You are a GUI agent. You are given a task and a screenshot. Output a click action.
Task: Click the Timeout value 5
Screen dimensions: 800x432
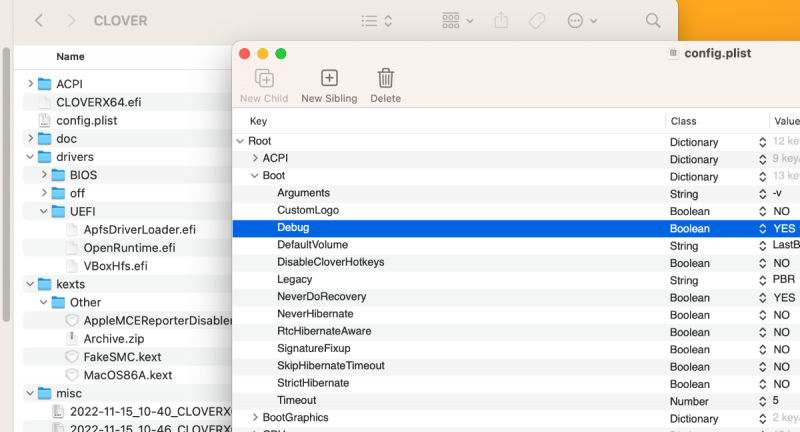click(776, 401)
